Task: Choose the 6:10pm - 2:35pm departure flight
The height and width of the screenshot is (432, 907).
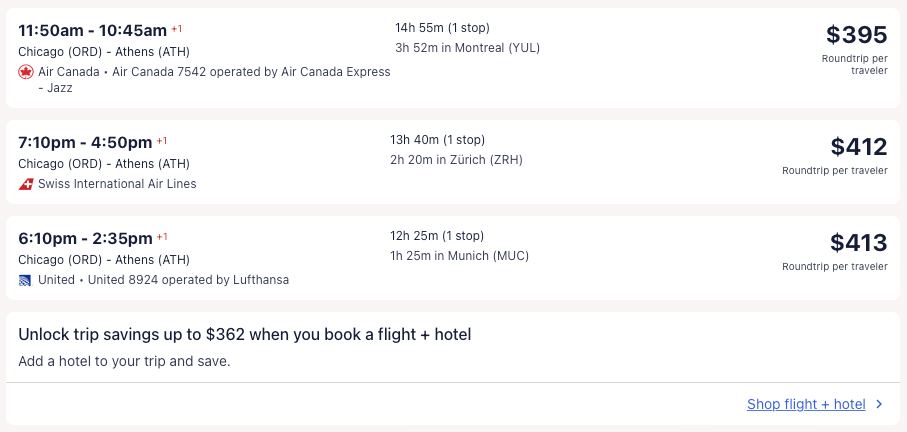Action: coord(85,238)
